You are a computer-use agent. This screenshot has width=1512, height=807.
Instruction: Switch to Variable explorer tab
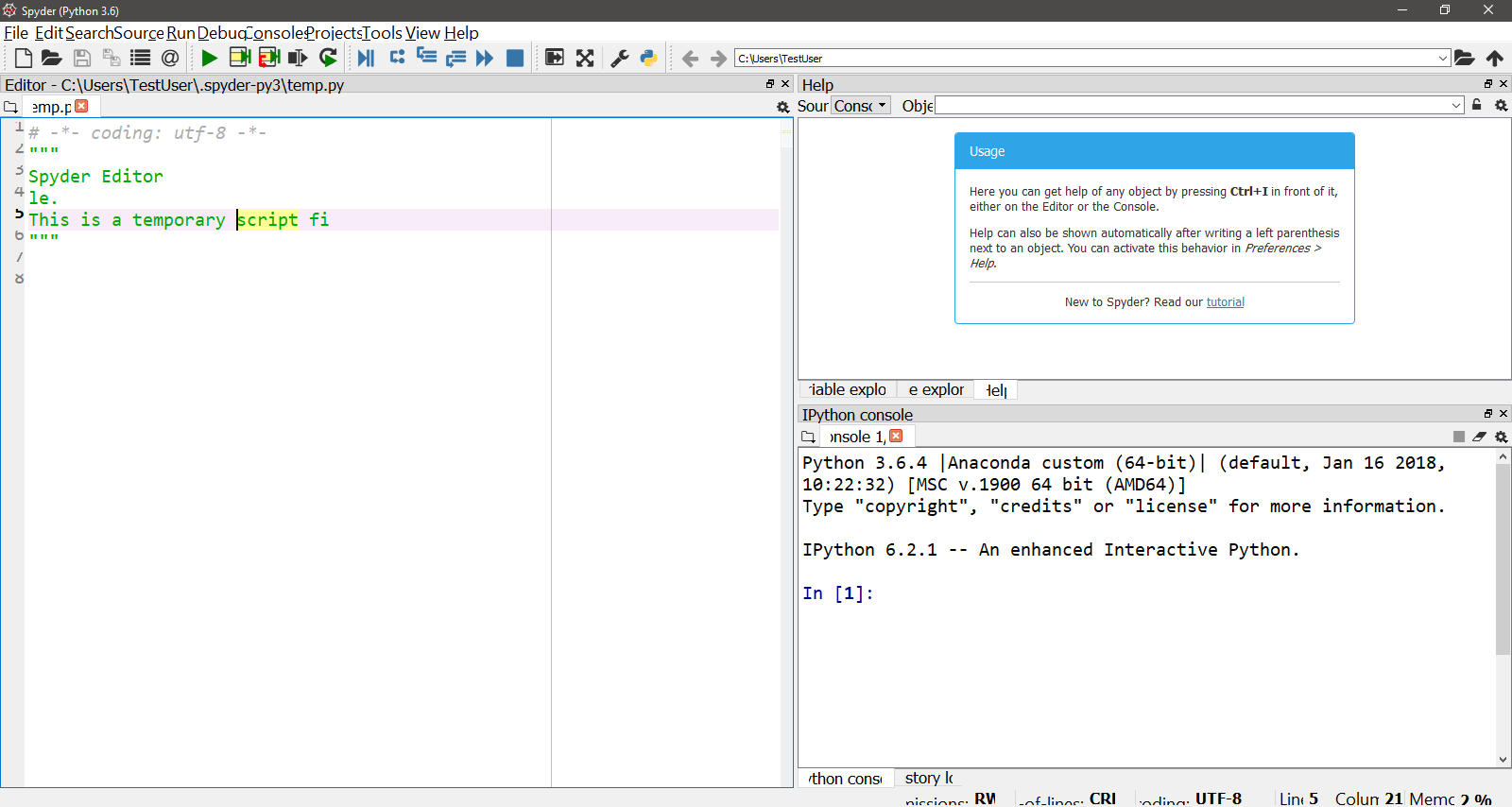[848, 390]
